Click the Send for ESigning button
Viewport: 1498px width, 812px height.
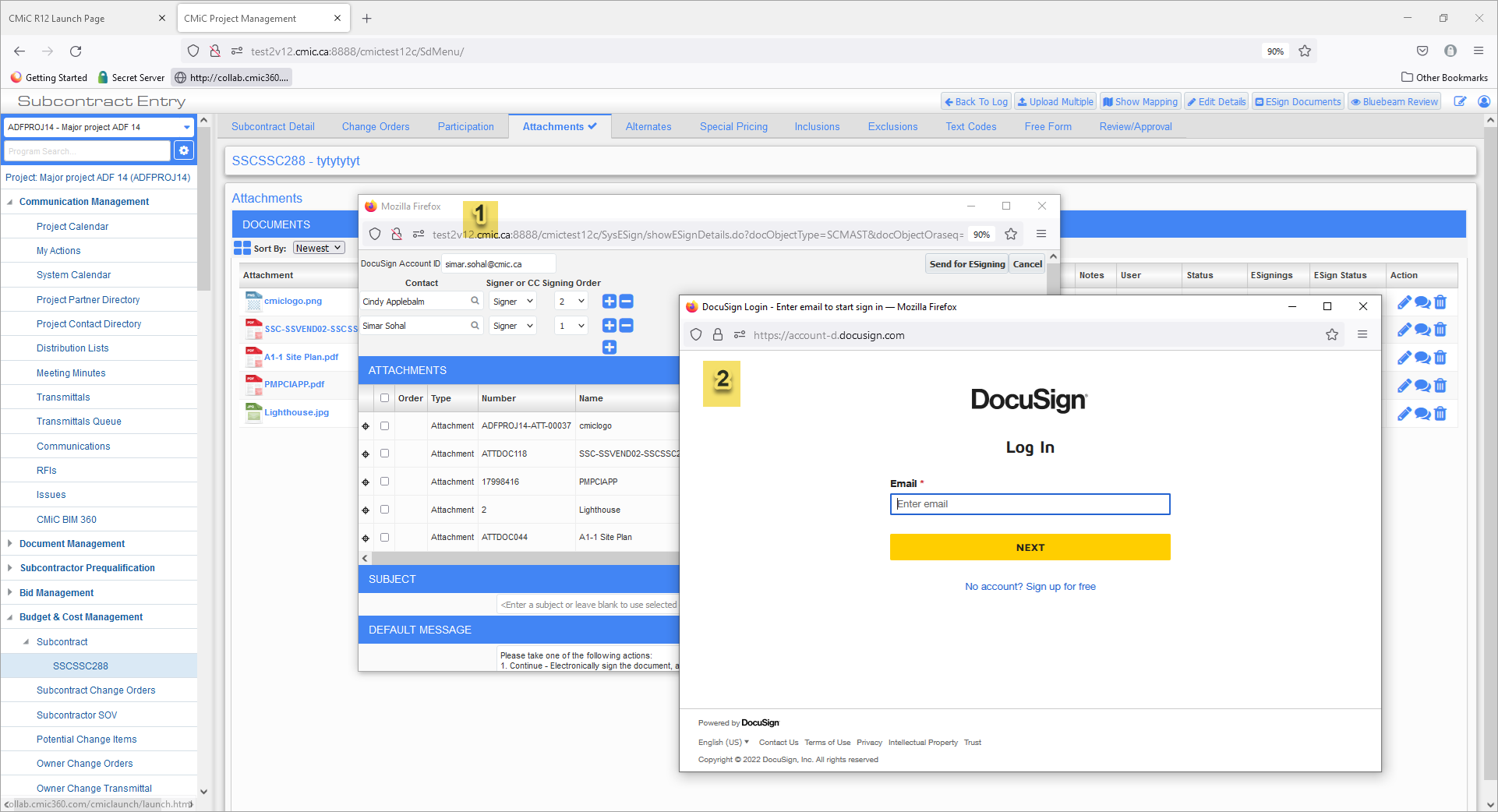click(966, 263)
